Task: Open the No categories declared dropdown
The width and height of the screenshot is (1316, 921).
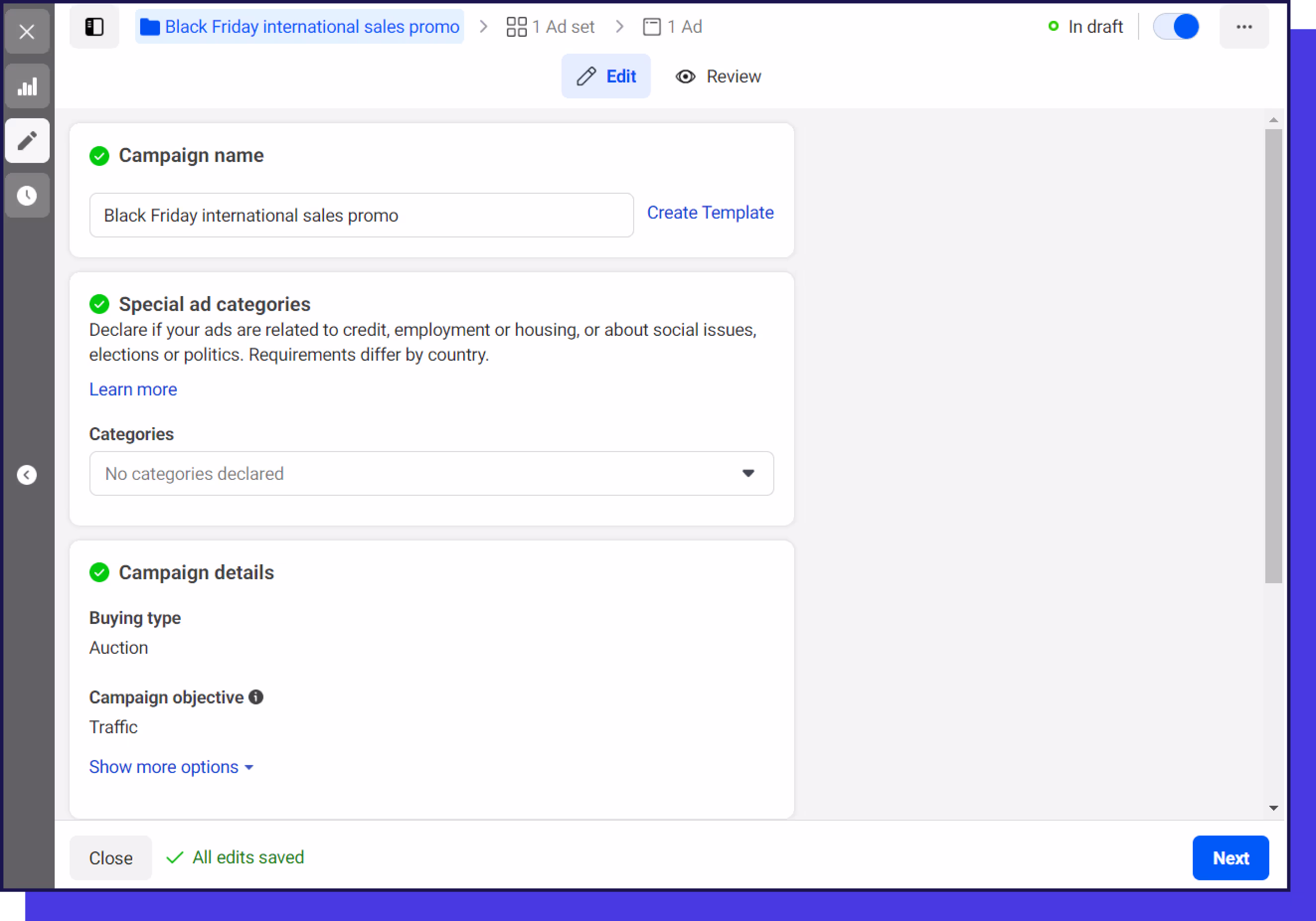Action: click(431, 474)
